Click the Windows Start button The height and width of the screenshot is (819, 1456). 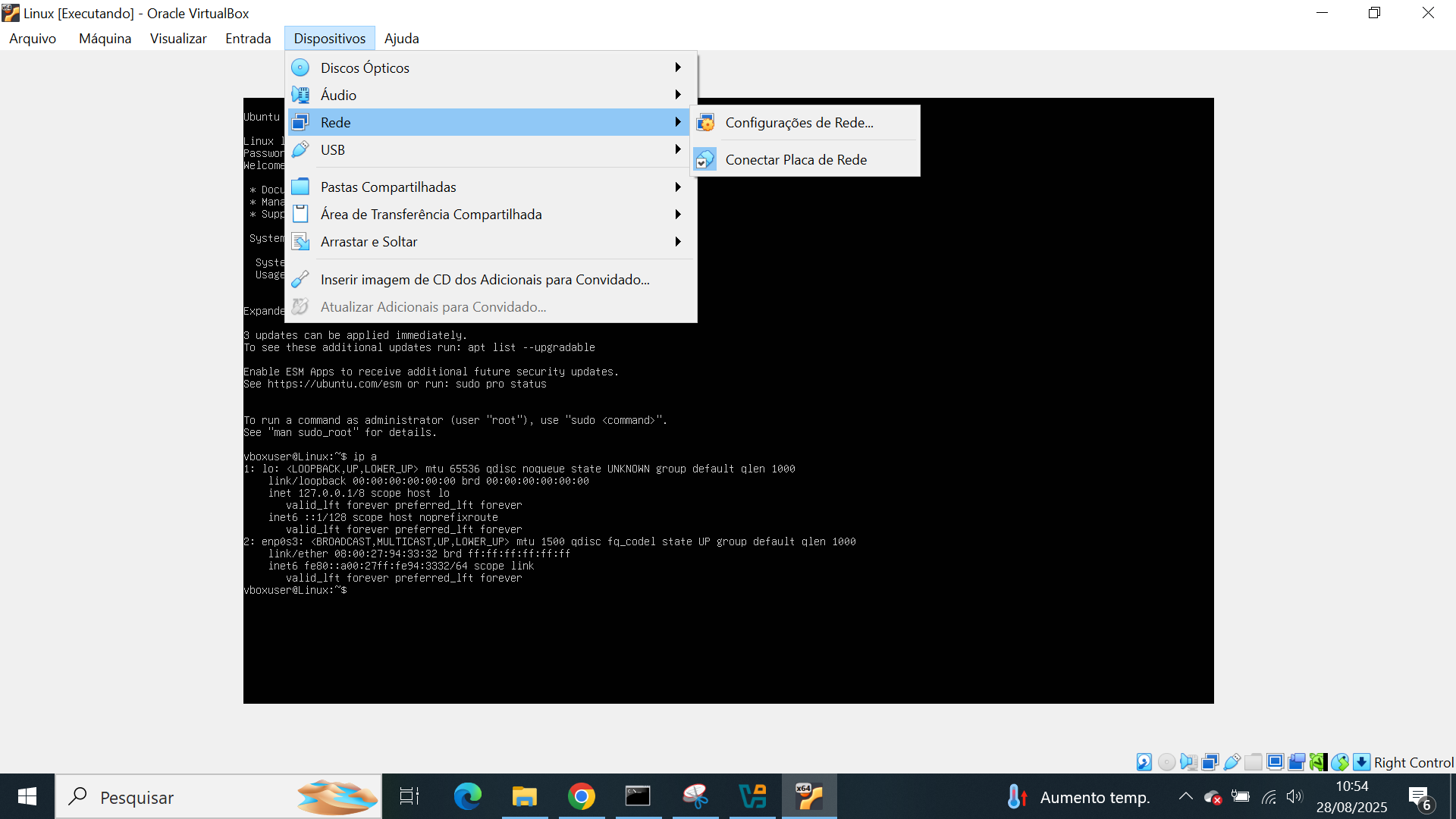point(27,796)
